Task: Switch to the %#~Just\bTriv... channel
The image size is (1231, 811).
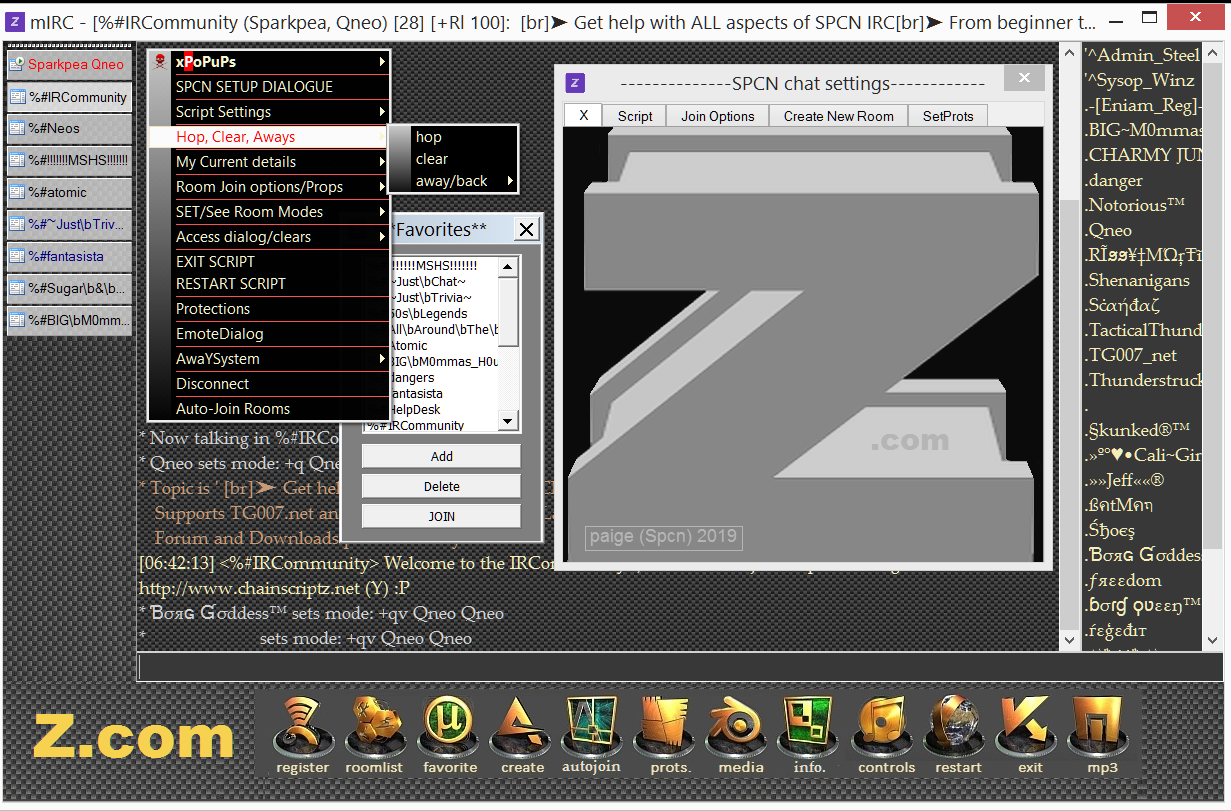Action: [x=69, y=224]
